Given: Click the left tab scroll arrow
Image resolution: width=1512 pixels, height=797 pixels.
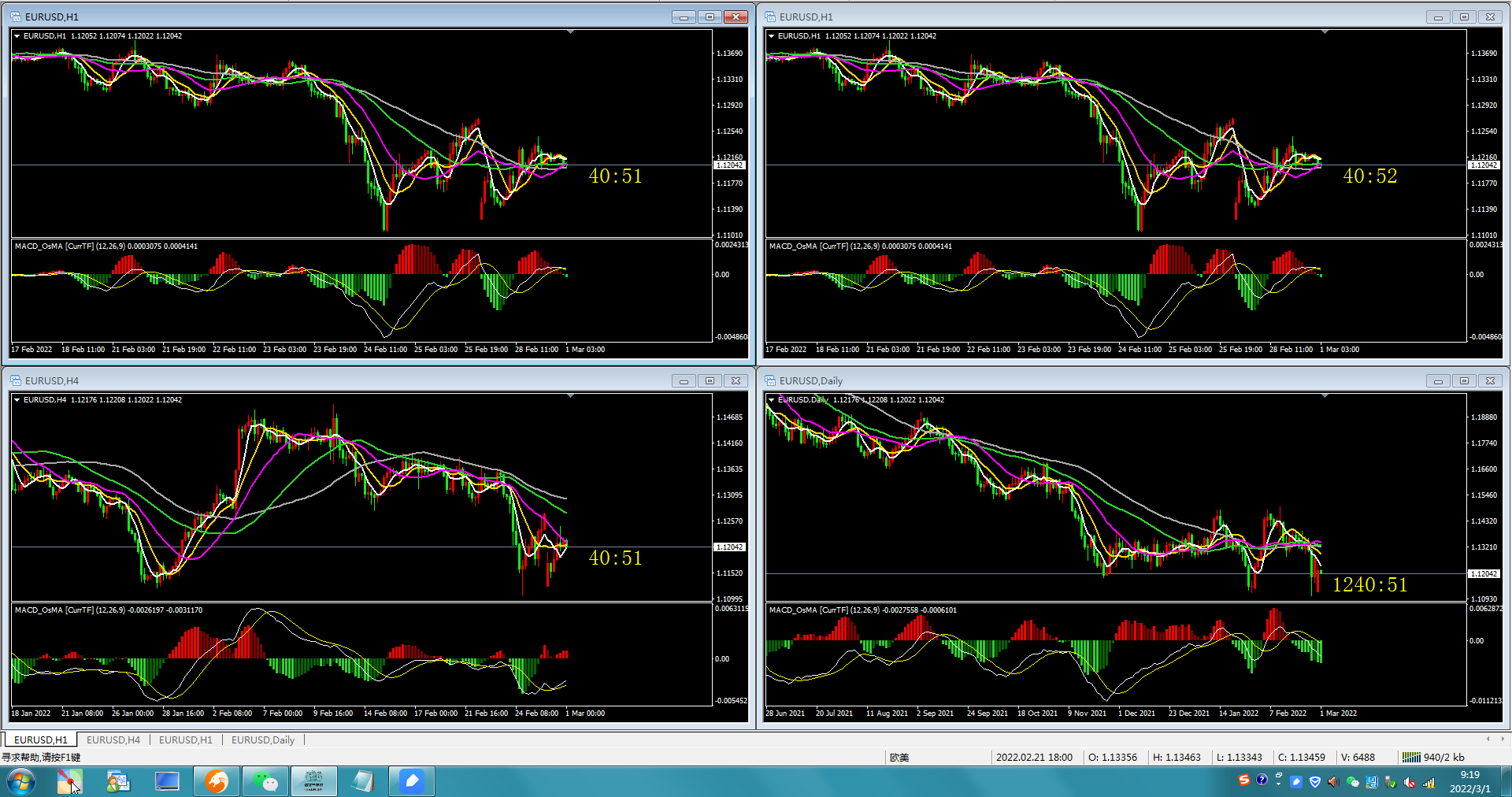Looking at the screenshot, I should click(1488, 739).
